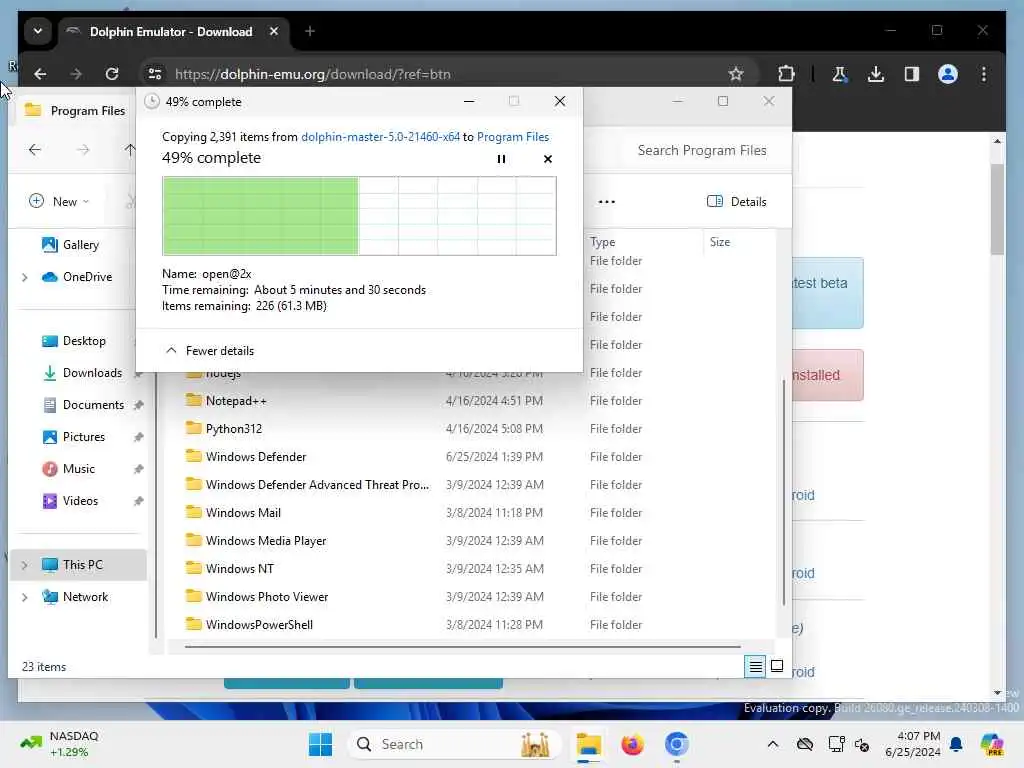This screenshot has height=768, width=1024.
Task: Click the Search Program Files box
Action: pyautogui.click(x=702, y=150)
